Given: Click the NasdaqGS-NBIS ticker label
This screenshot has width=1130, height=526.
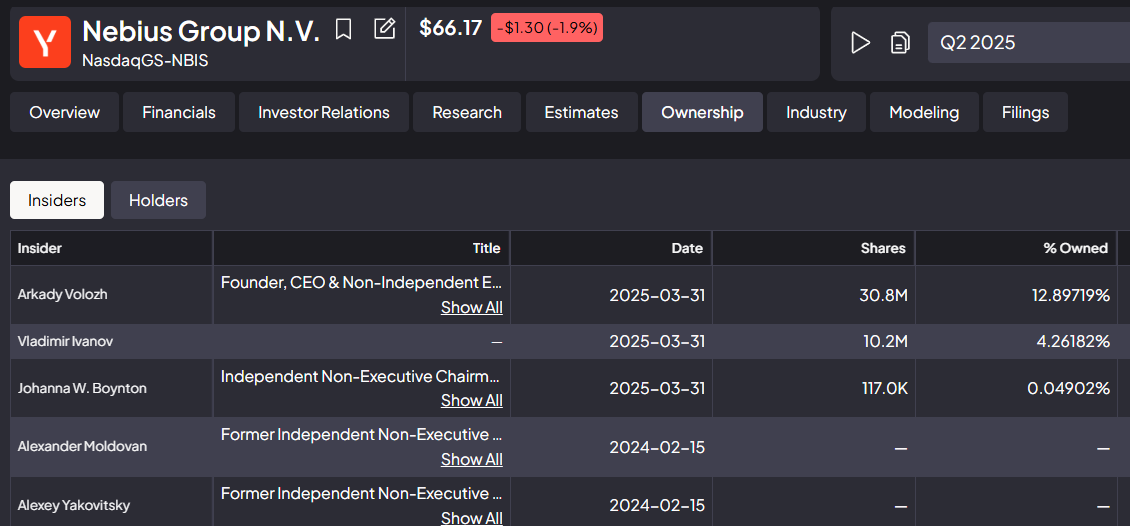Looking at the screenshot, I should (146, 61).
